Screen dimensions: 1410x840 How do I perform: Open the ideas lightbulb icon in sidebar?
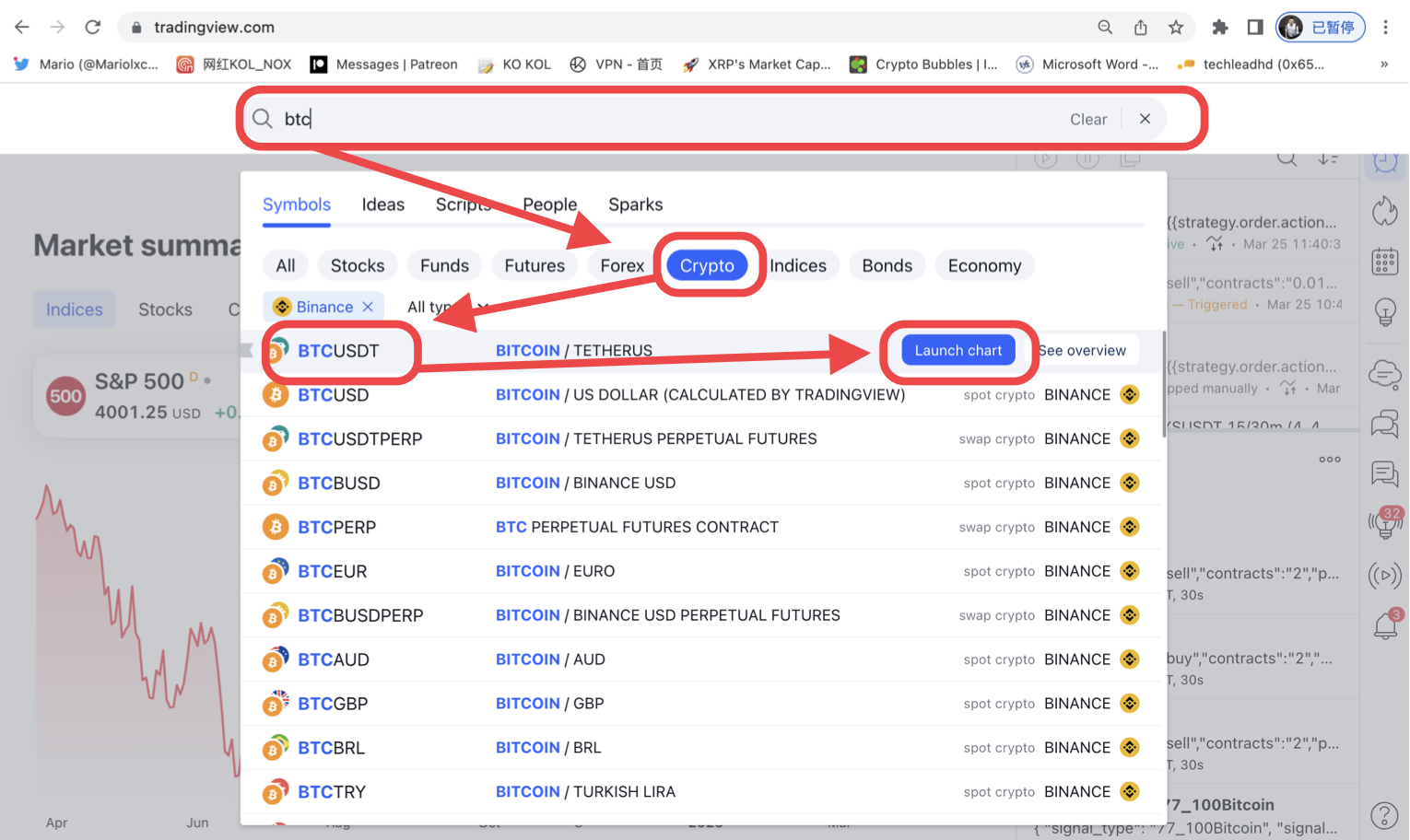pyautogui.click(x=1384, y=312)
